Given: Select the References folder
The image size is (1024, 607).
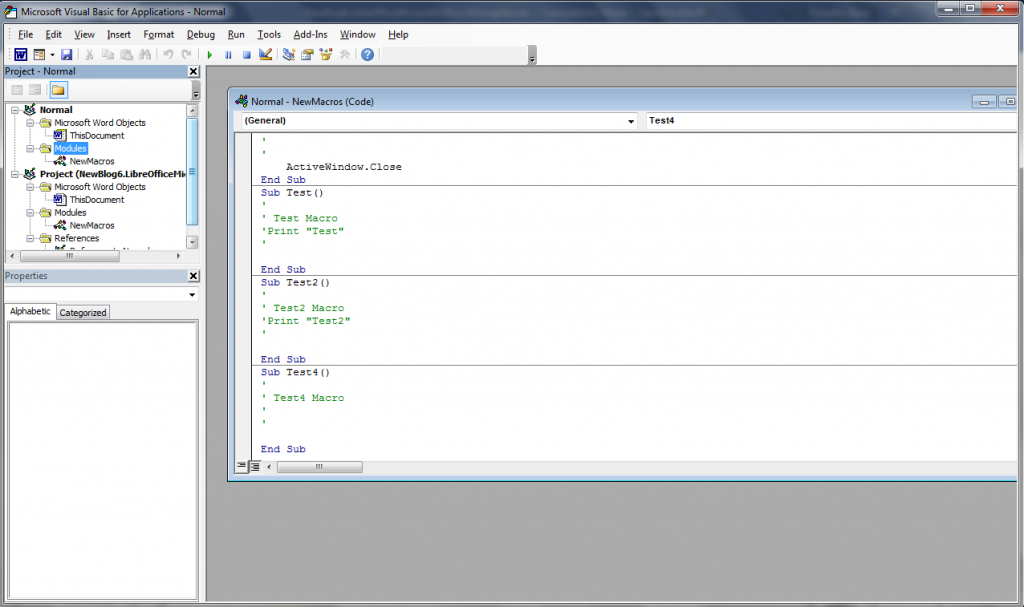Looking at the screenshot, I should pyautogui.click(x=76, y=238).
